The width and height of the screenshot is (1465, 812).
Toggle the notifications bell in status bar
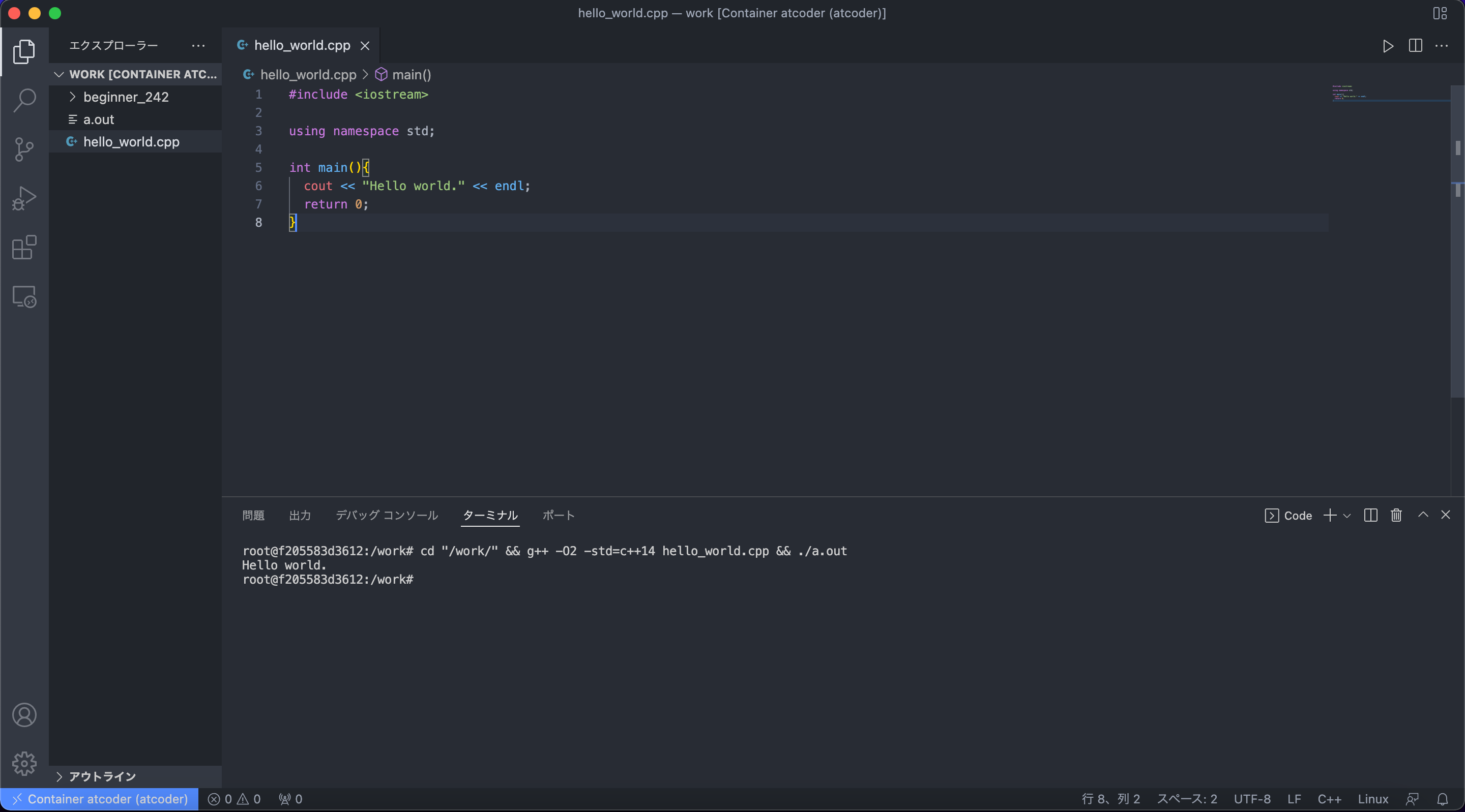1442,799
